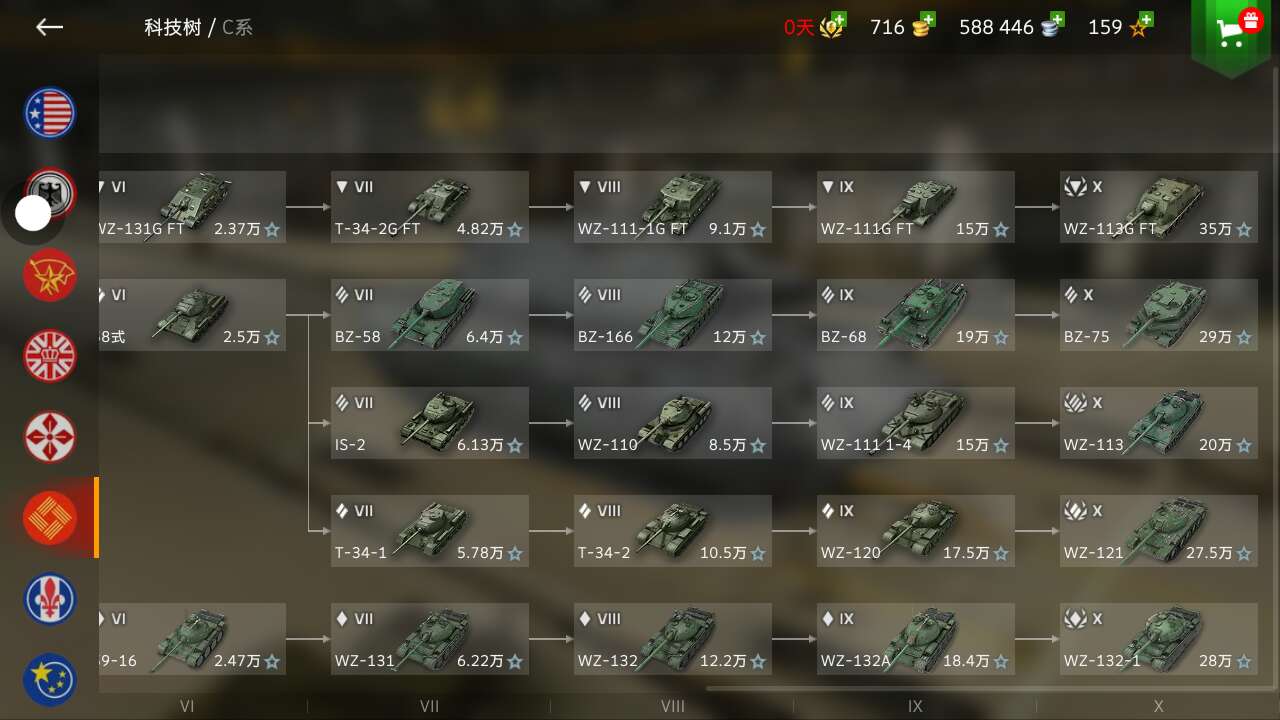Screen dimensions: 1280x720
Task: Select the France nation flag icon
Action: pyautogui.click(x=50, y=599)
